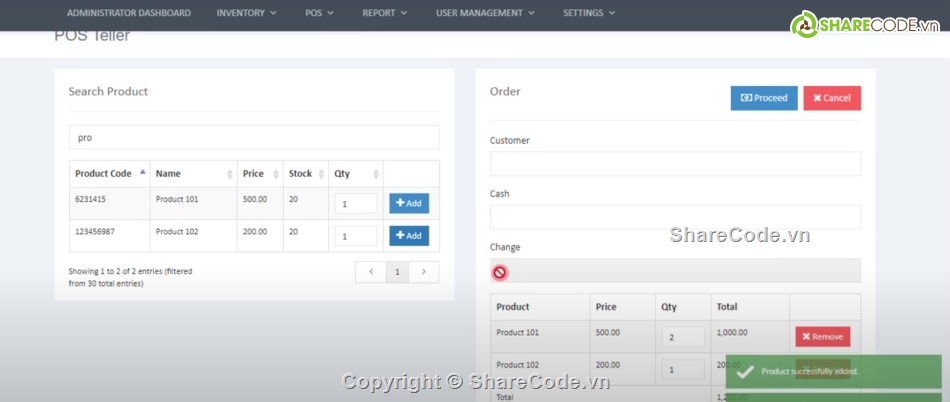The width and height of the screenshot is (950, 402).
Task: Sort table by Name column
Action: tap(193, 174)
